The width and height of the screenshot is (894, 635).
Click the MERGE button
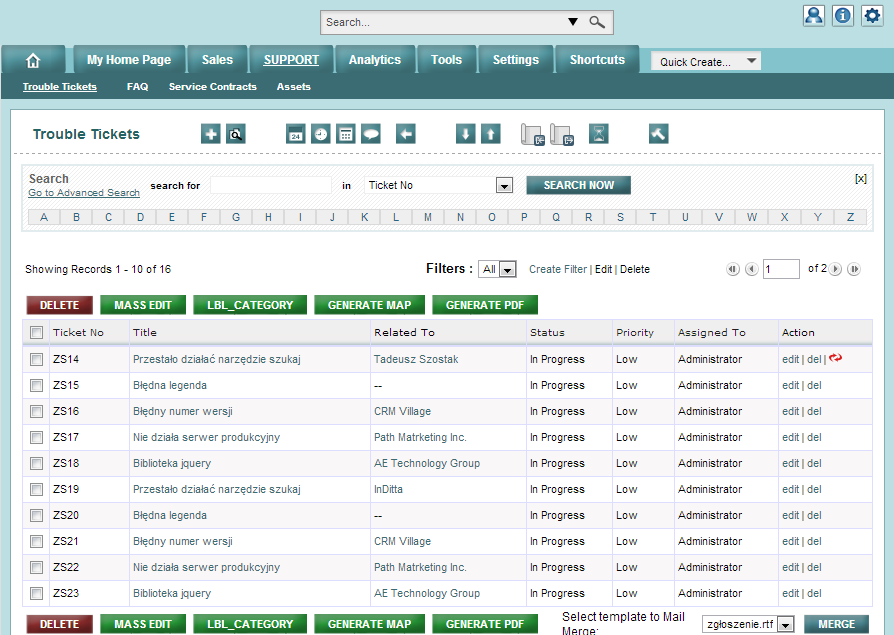coord(836,624)
